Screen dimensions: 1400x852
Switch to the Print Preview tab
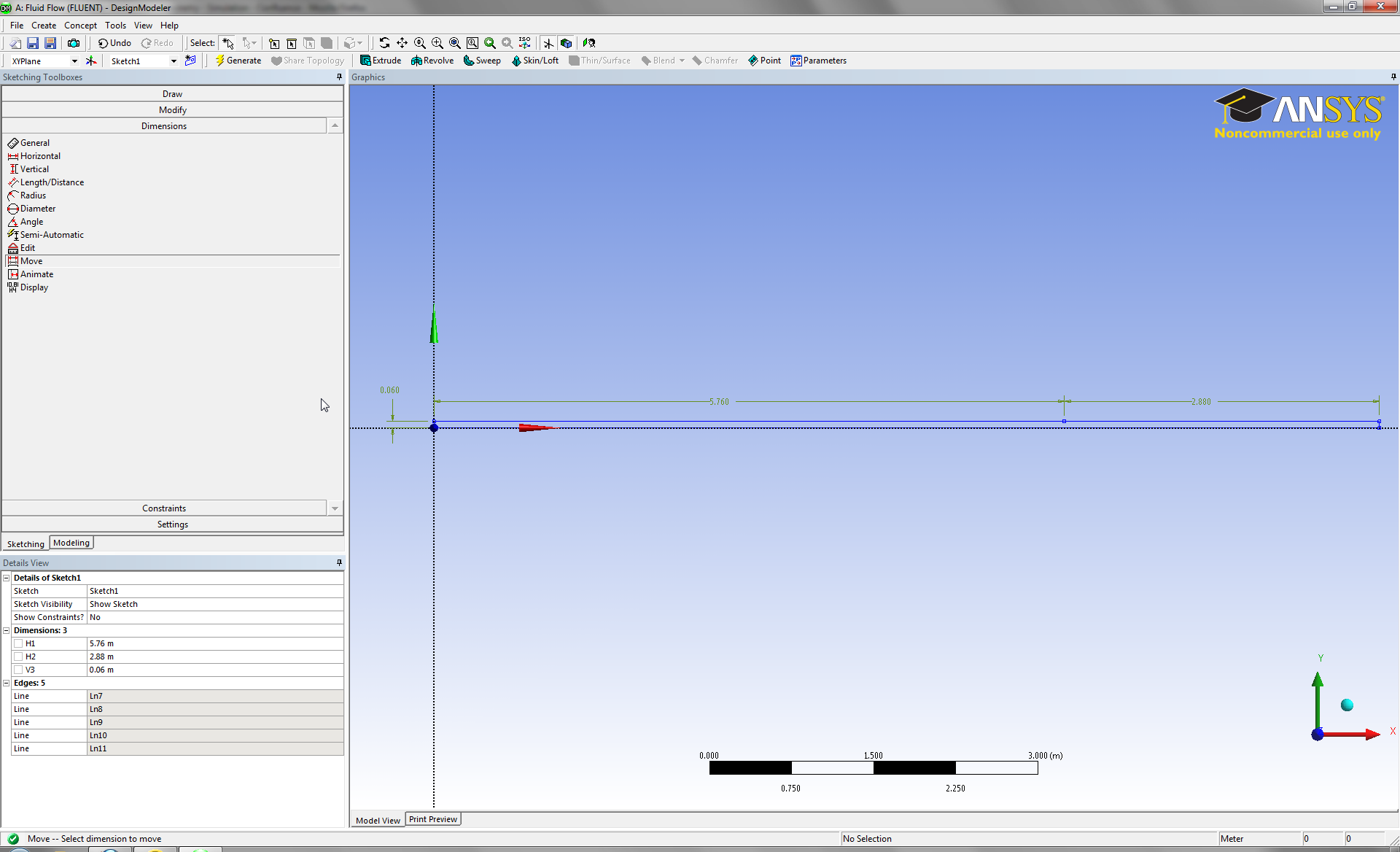pos(433,819)
